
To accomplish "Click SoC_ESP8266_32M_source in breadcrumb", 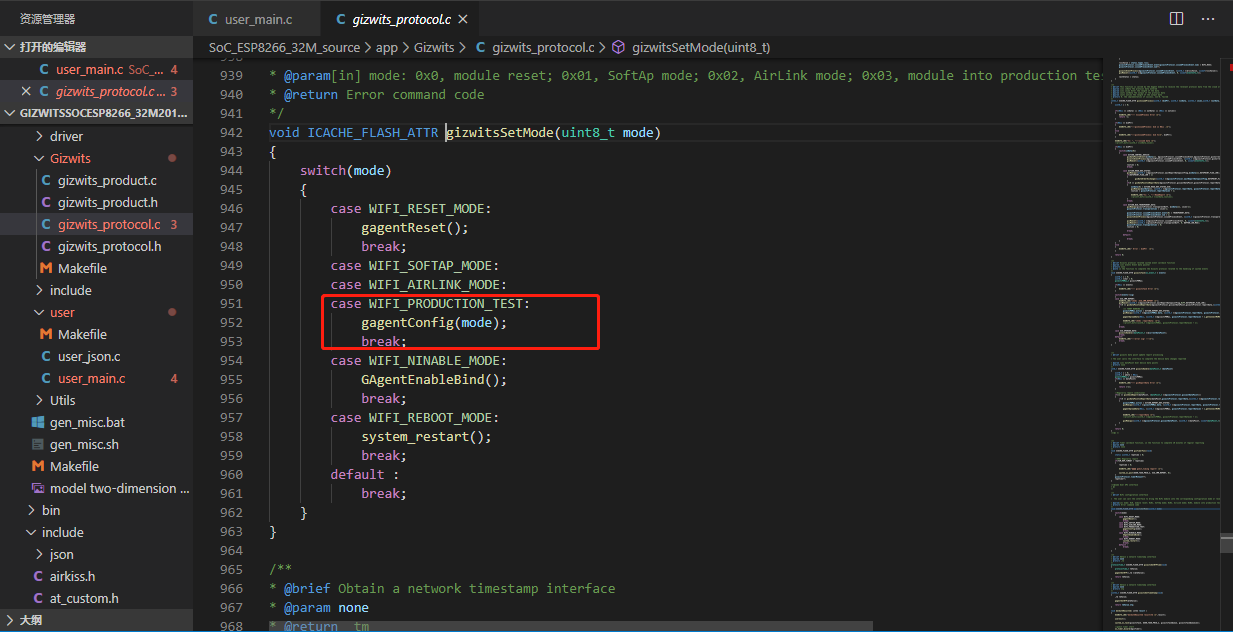I will tap(284, 47).
